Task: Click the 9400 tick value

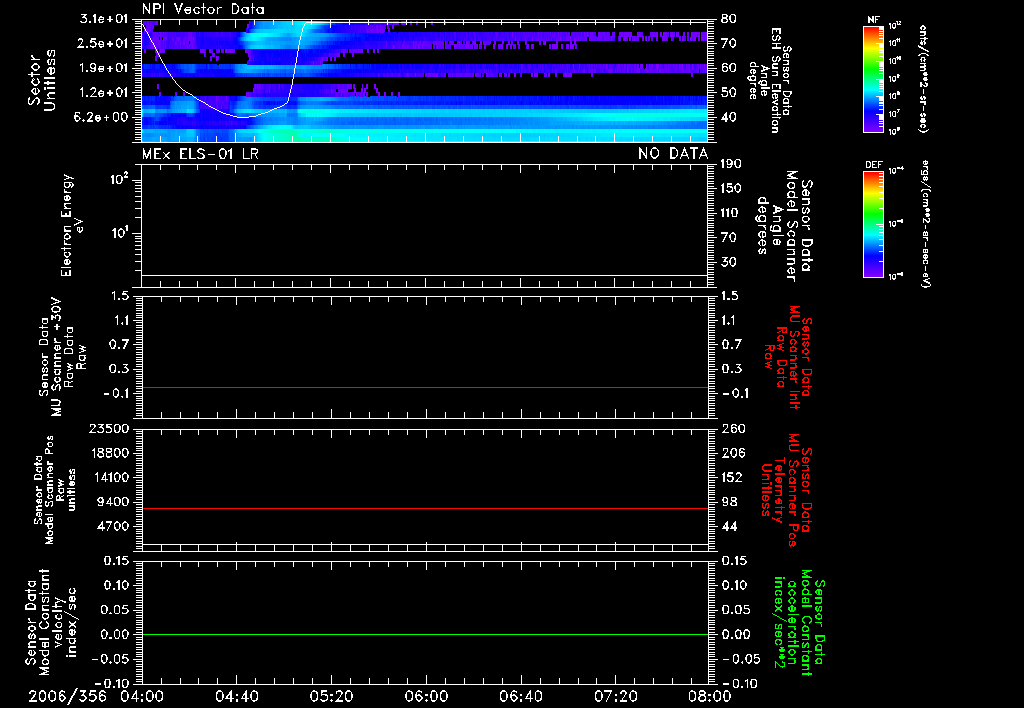Action: coord(113,502)
